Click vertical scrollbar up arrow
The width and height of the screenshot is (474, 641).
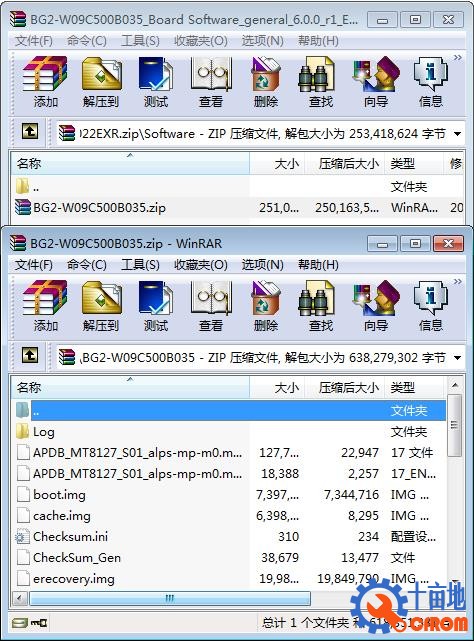454,385
